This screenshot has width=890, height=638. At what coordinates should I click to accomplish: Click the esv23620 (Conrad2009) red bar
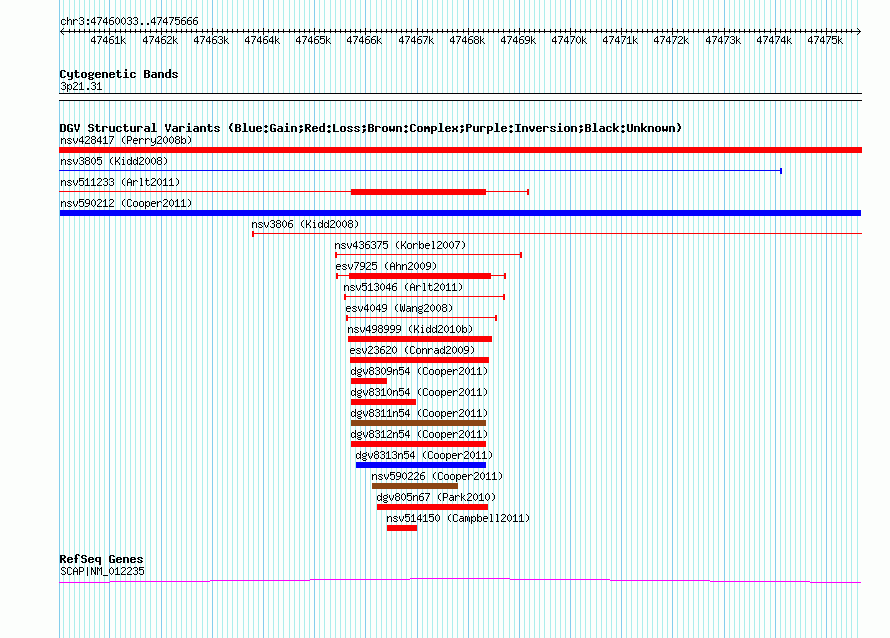pos(419,360)
